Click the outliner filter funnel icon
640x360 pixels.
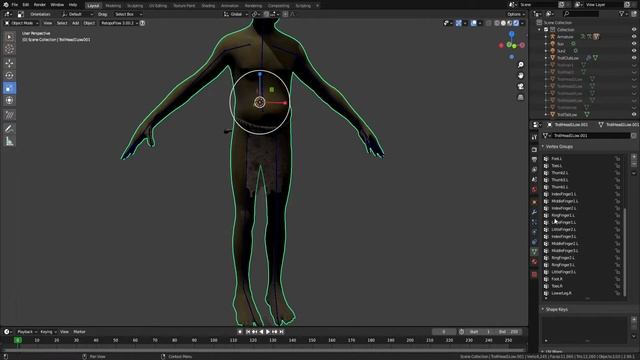pyautogui.click(x=621, y=13)
